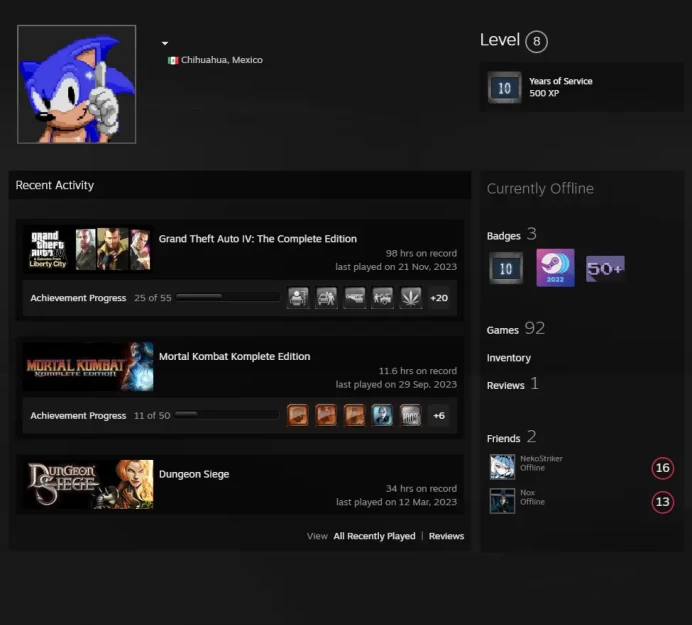Open the Friends 2 list link
692x625 pixels.
click(x=511, y=437)
